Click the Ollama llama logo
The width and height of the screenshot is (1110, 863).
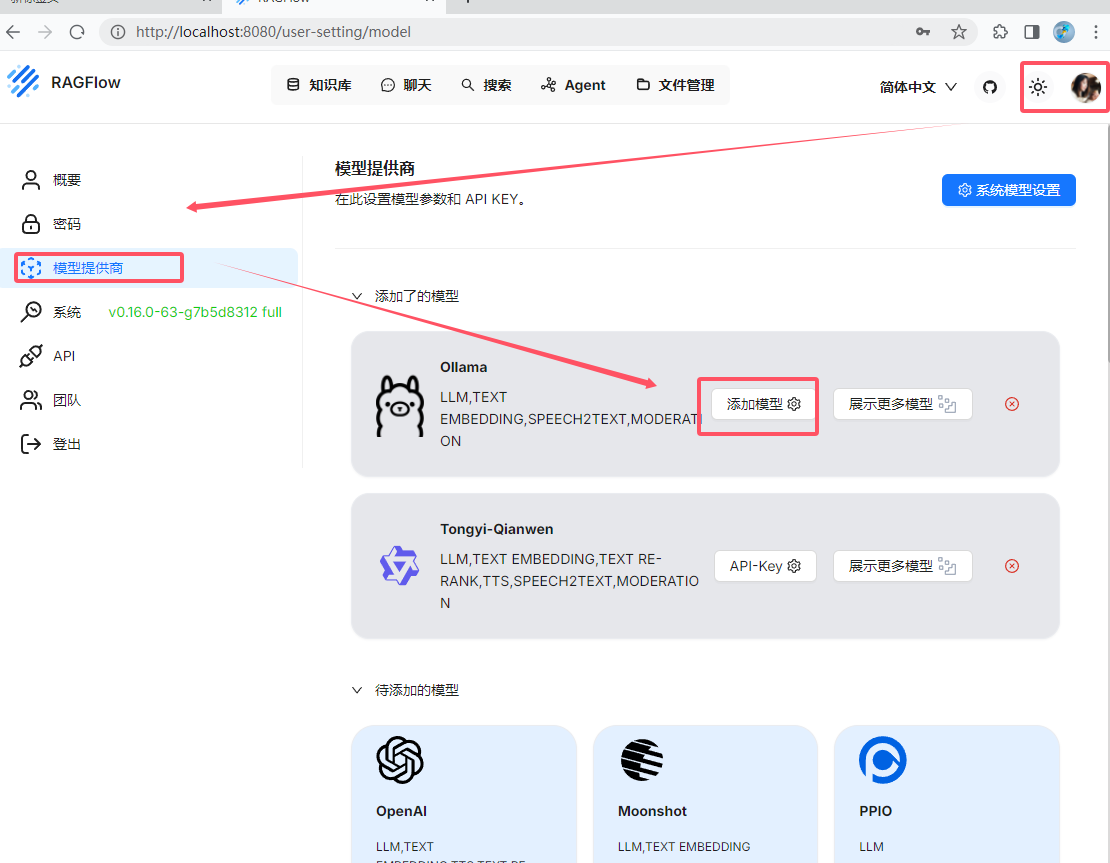tap(400, 406)
